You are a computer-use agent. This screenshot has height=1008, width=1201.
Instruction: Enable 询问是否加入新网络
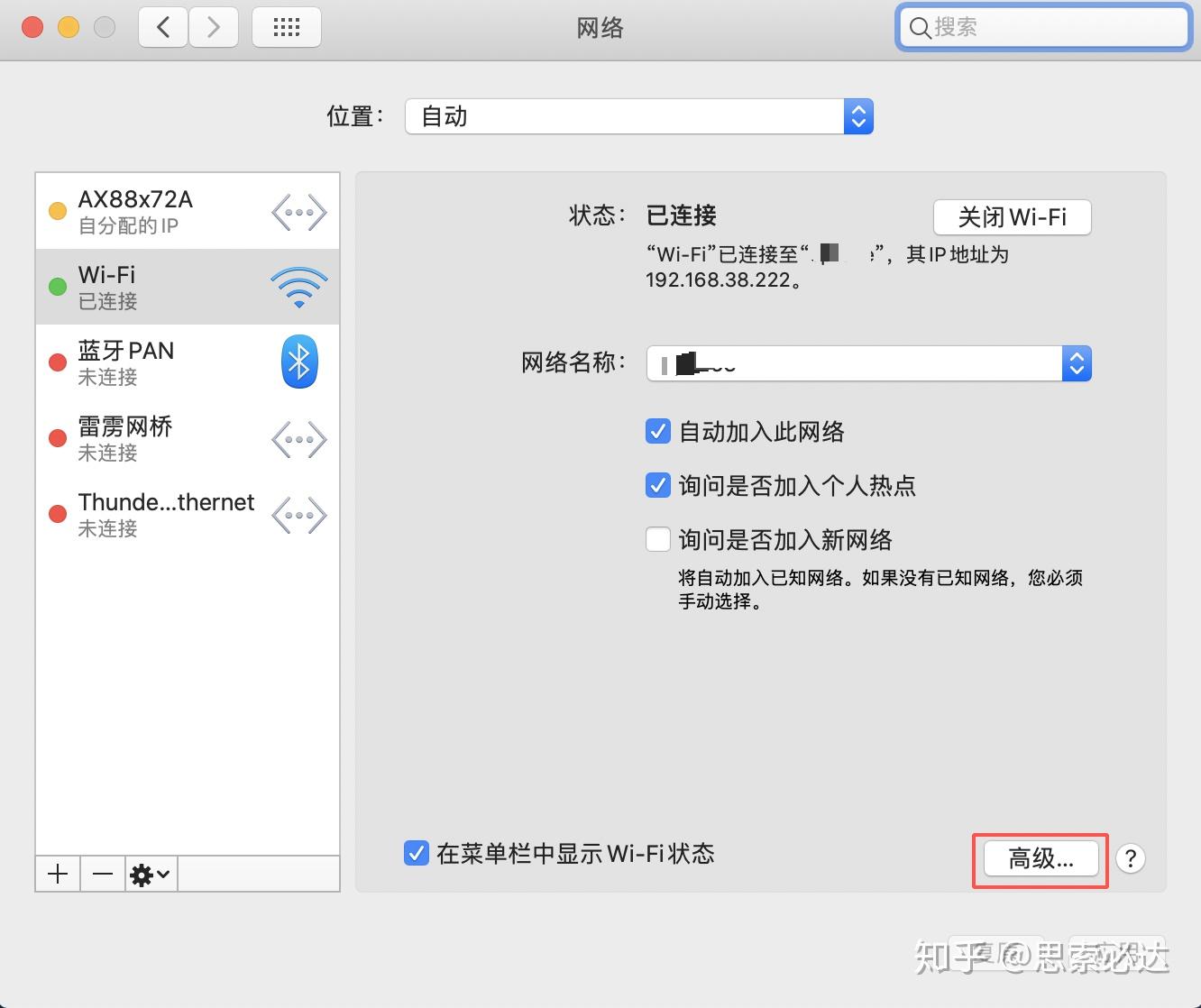pyautogui.click(x=657, y=539)
